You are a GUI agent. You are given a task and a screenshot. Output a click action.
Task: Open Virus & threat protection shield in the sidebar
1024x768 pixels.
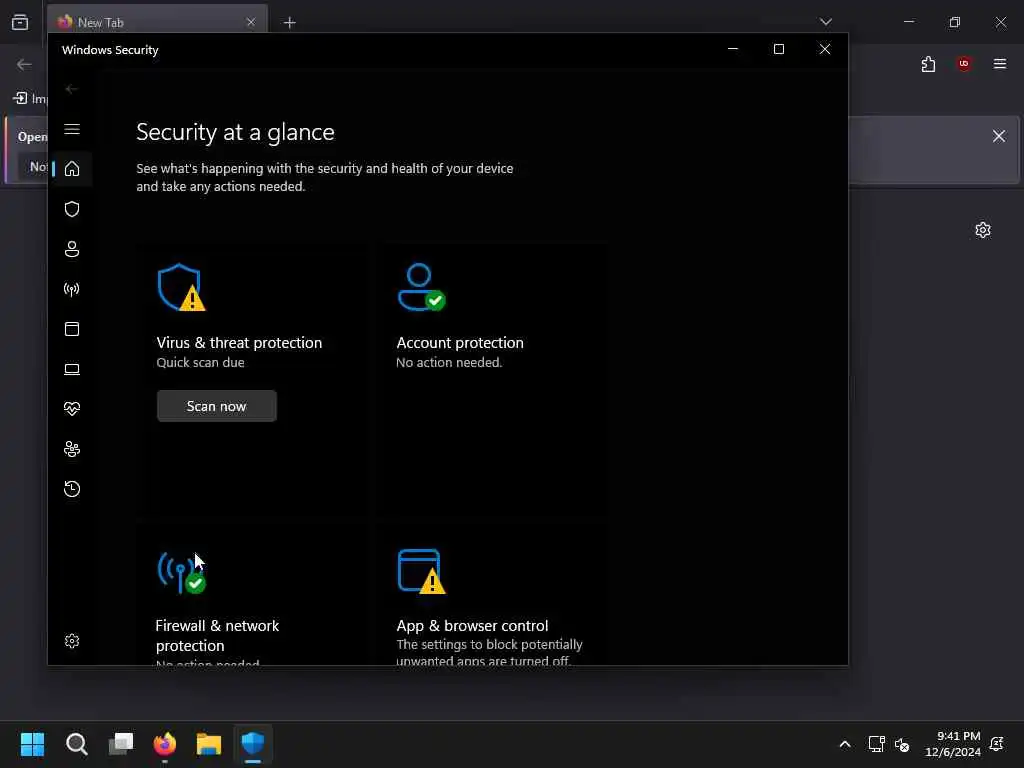pyautogui.click(x=72, y=209)
